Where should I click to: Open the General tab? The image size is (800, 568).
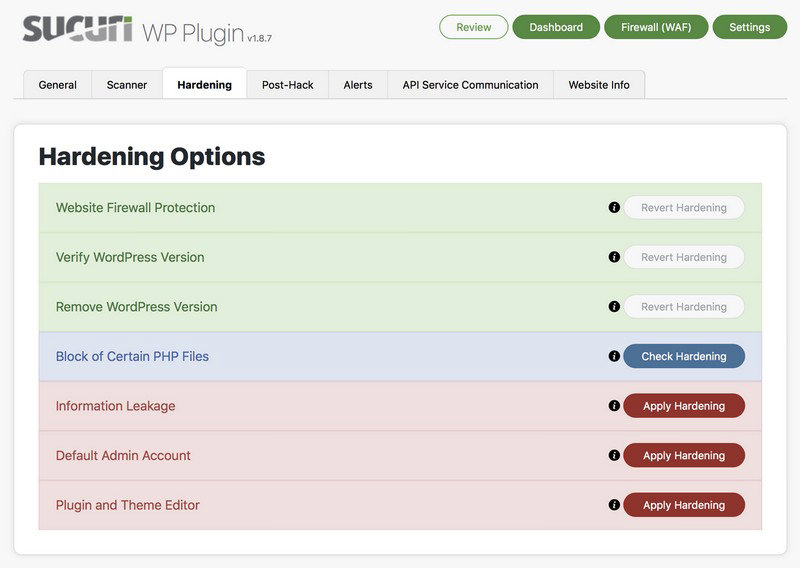click(x=58, y=85)
